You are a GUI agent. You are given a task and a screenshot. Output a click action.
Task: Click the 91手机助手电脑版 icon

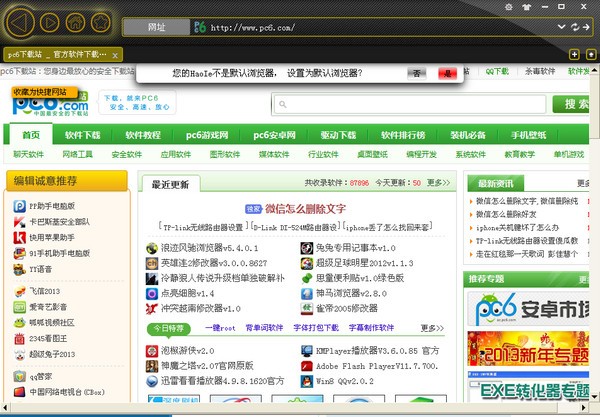[x=20, y=253]
